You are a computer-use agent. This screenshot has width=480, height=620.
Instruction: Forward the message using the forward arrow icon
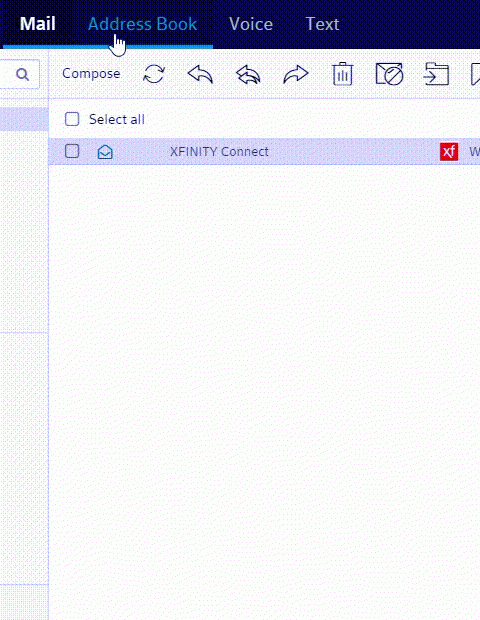(296, 74)
